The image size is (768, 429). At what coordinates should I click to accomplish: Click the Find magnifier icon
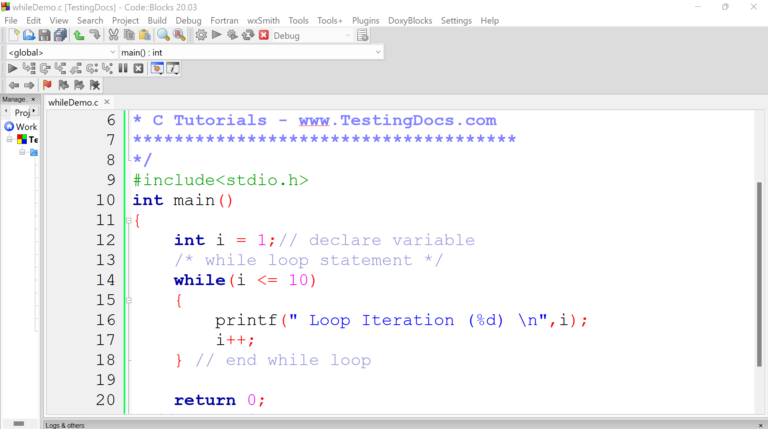pos(163,35)
